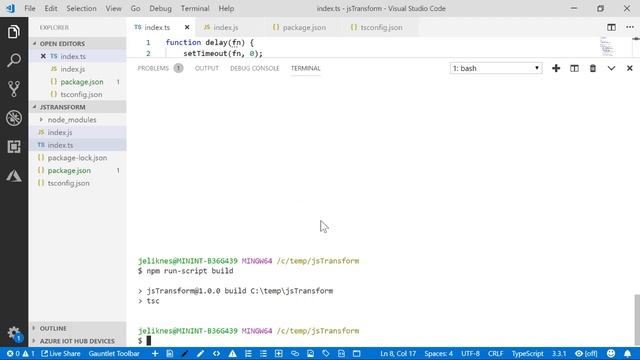Start Live Share session

(x=60, y=353)
